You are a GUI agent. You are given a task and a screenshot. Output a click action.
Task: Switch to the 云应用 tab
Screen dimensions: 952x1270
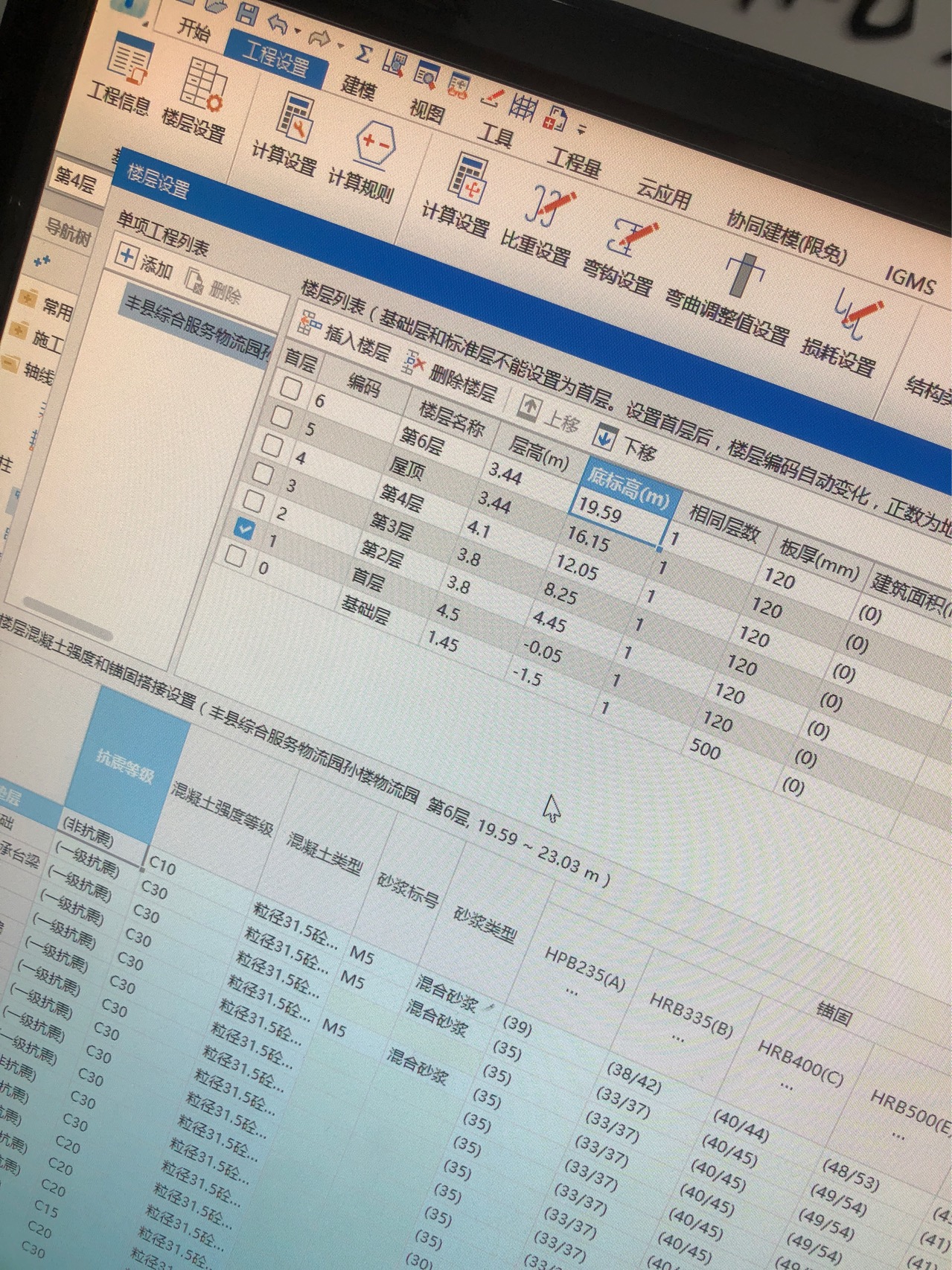663,194
